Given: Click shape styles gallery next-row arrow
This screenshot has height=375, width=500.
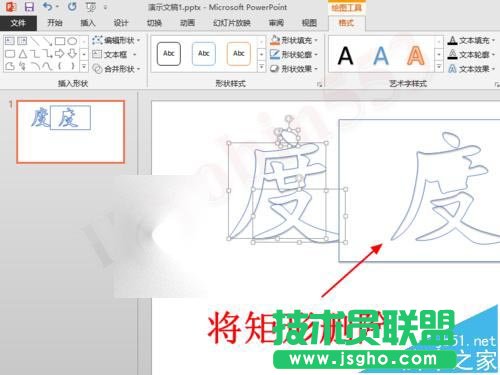Looking at the screenshot, I should point(262,54).
